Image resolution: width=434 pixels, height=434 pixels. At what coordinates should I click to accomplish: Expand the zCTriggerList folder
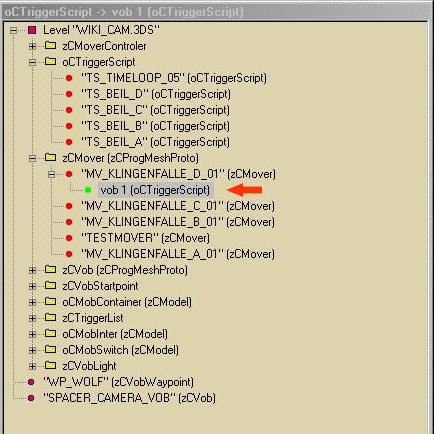click(32, 318)
